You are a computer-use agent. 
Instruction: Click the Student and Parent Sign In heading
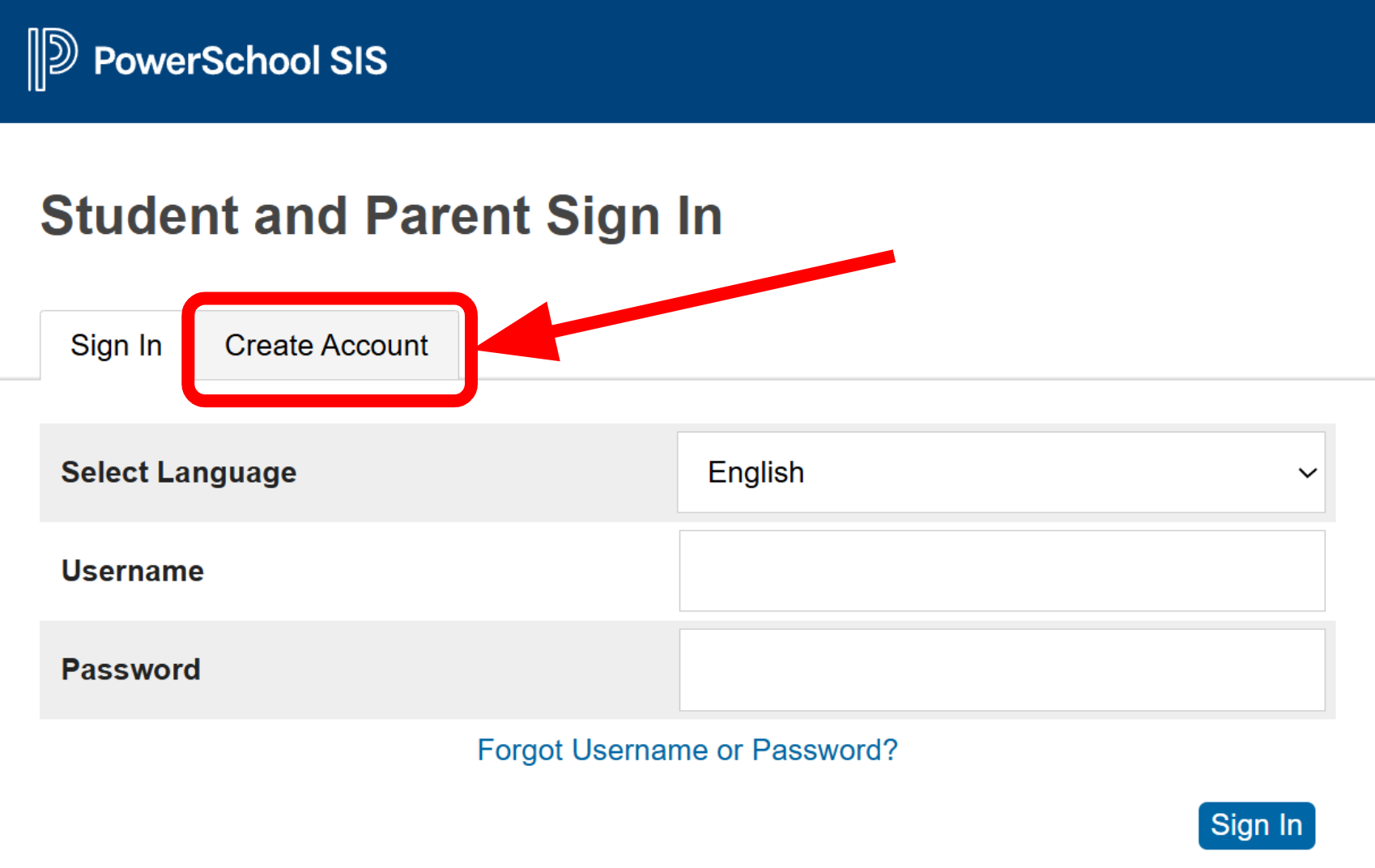381,215
